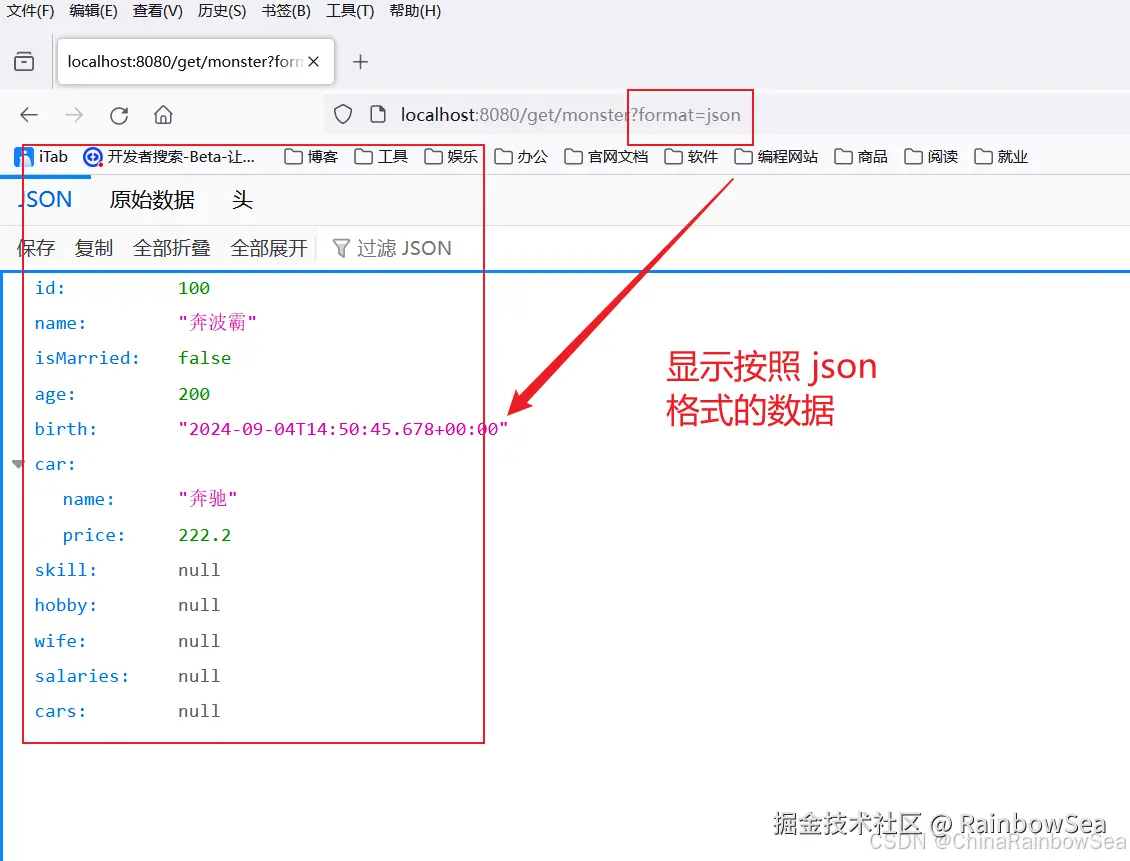The width and height of the screenshot is (1130, 861).
Task: Open the 就业 bookmark folder
Action: pyautogui.click(x=1001, y=156)
